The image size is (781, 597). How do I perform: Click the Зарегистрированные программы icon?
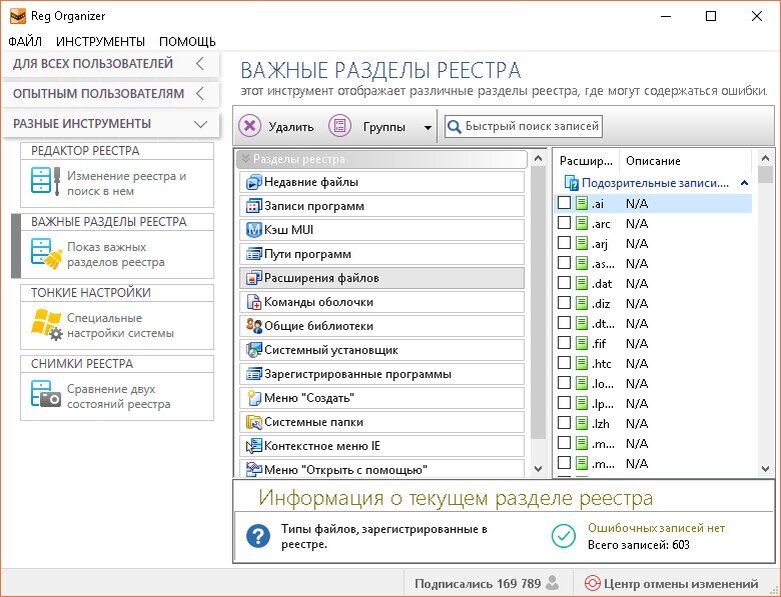point(254,374)
